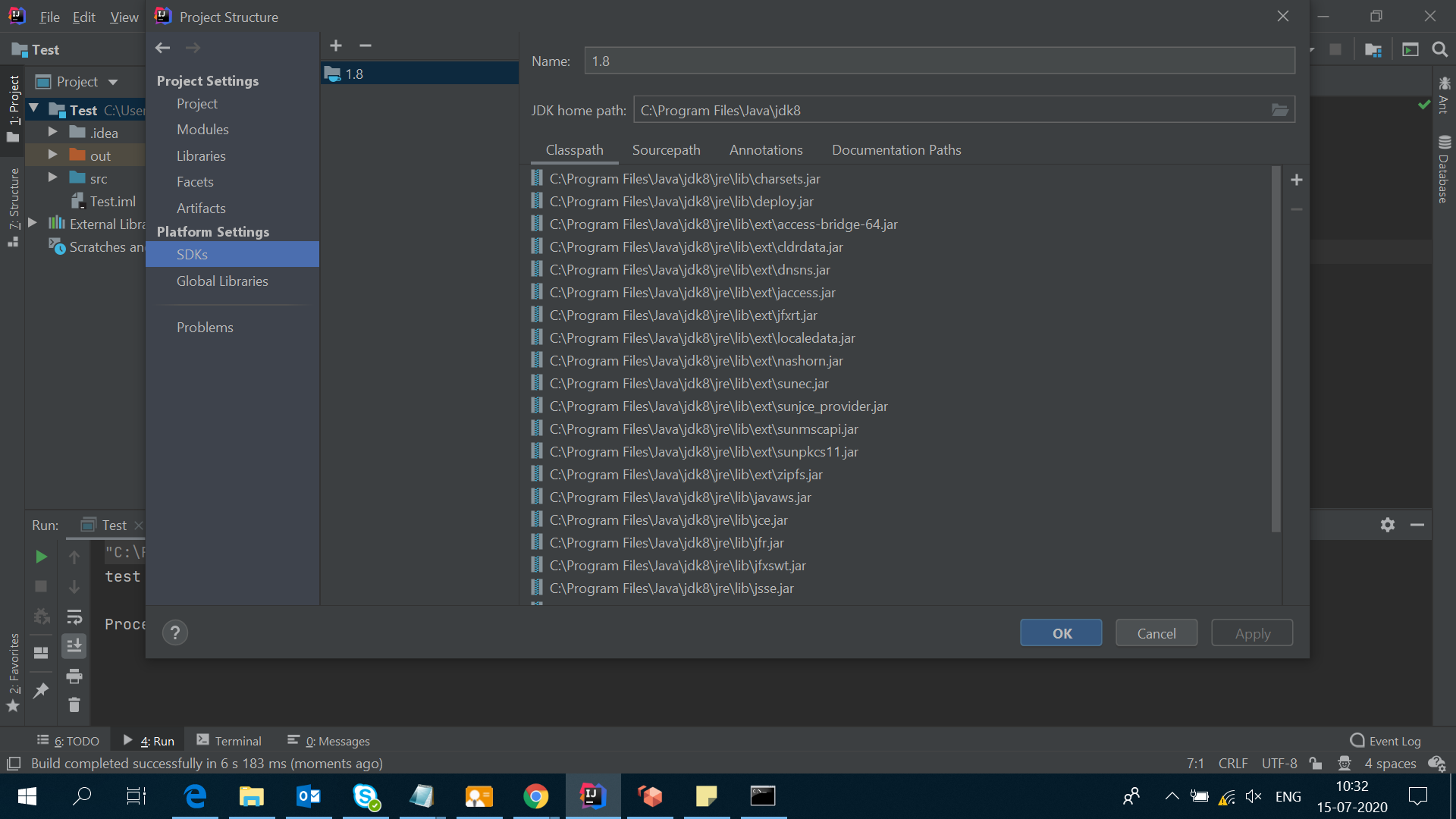Expand the External Libraries tree item
Image resolution: width=1456 pixels, height=819 pixels.
[37, 224]
